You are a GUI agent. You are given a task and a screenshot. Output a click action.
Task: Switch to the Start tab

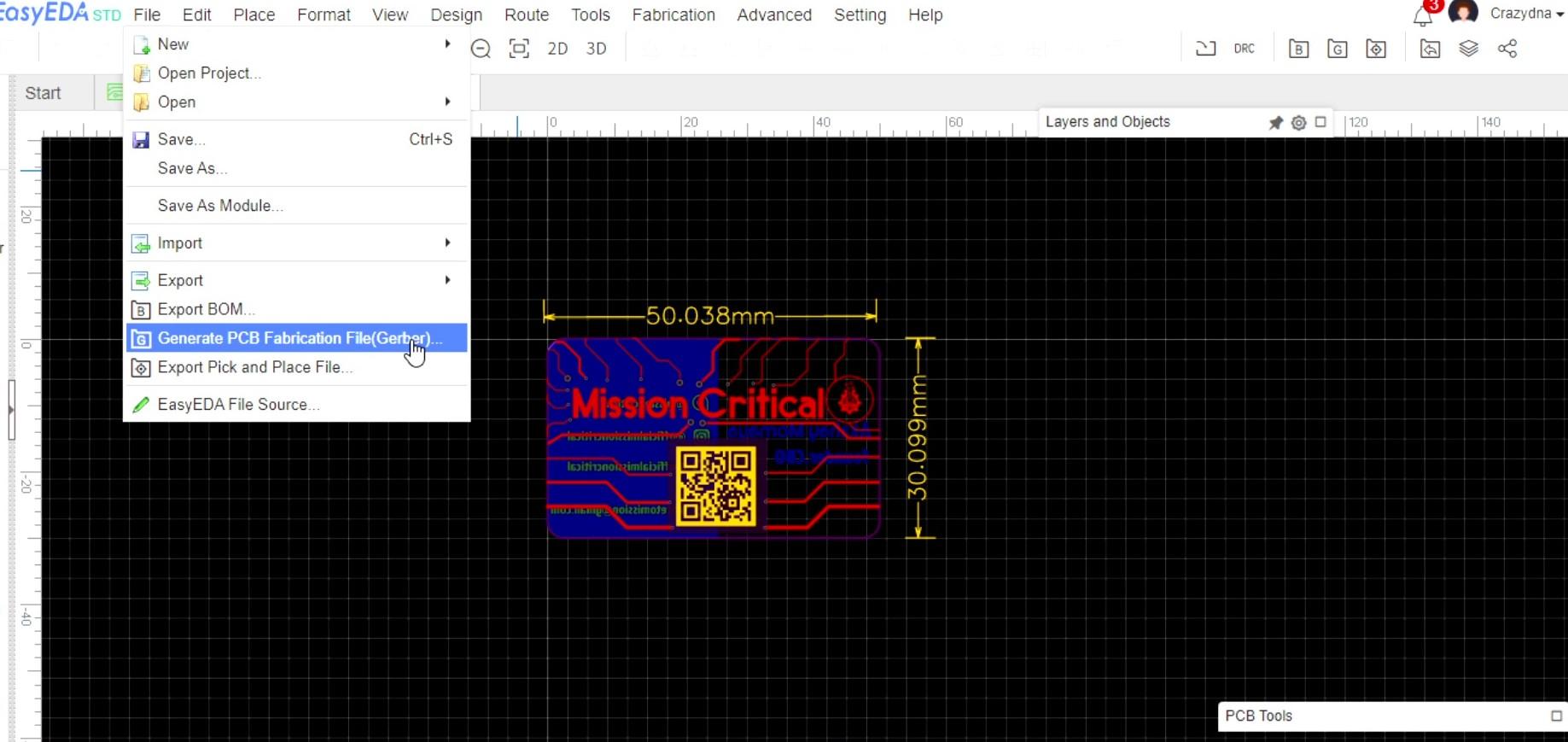pos(43,93)
